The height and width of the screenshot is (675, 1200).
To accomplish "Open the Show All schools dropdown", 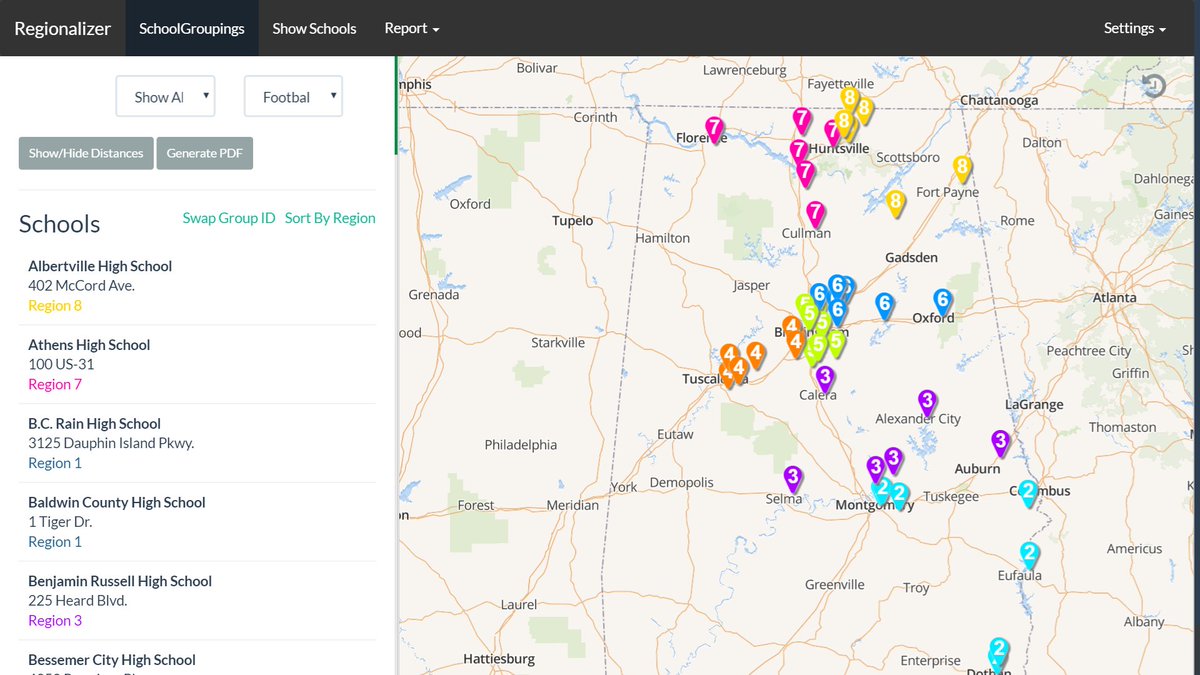I will pyautogui.click(x=165, y=96).
